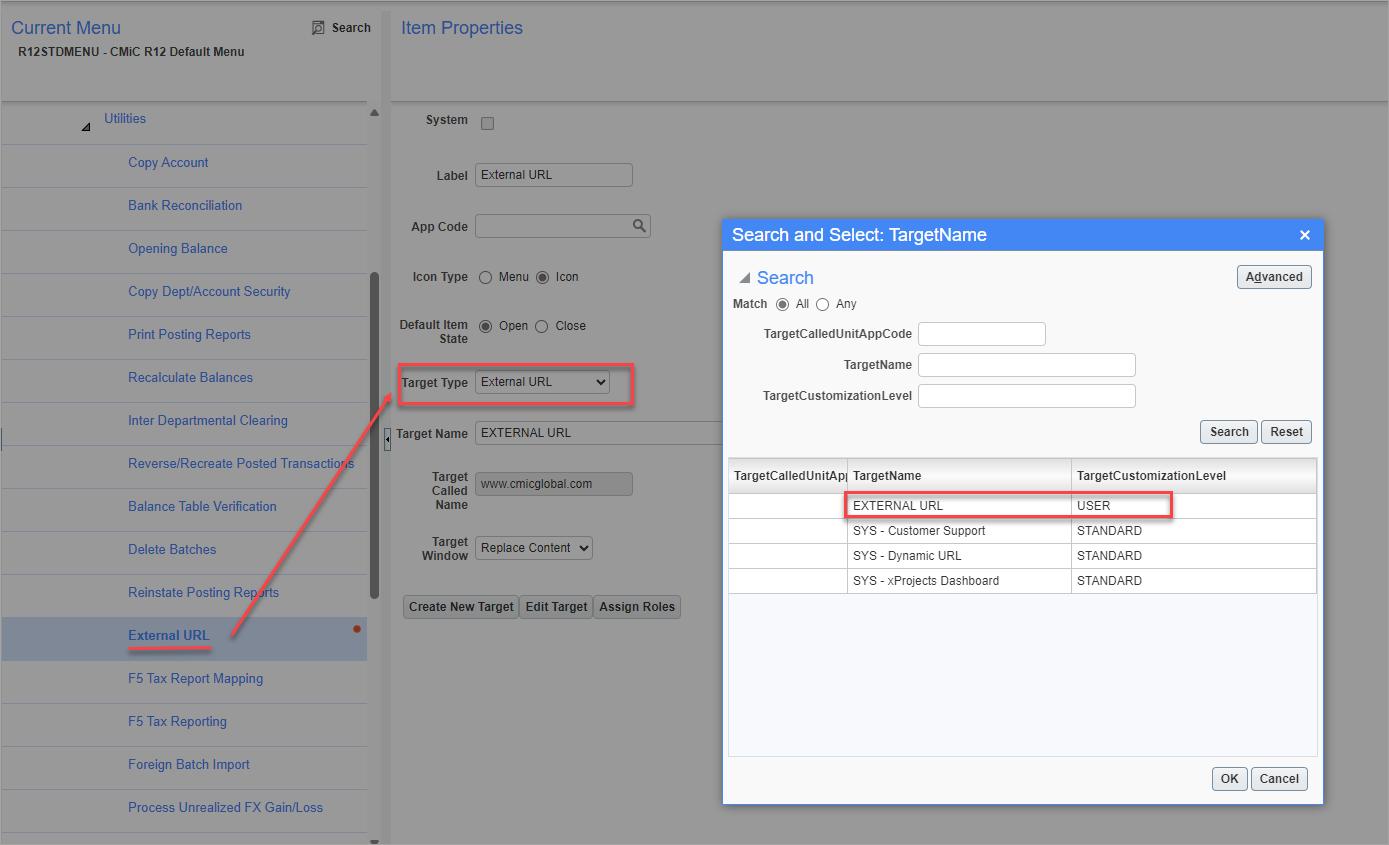
Task: Reset the TargetName search fields
Action: click(x=1286, y=431)
